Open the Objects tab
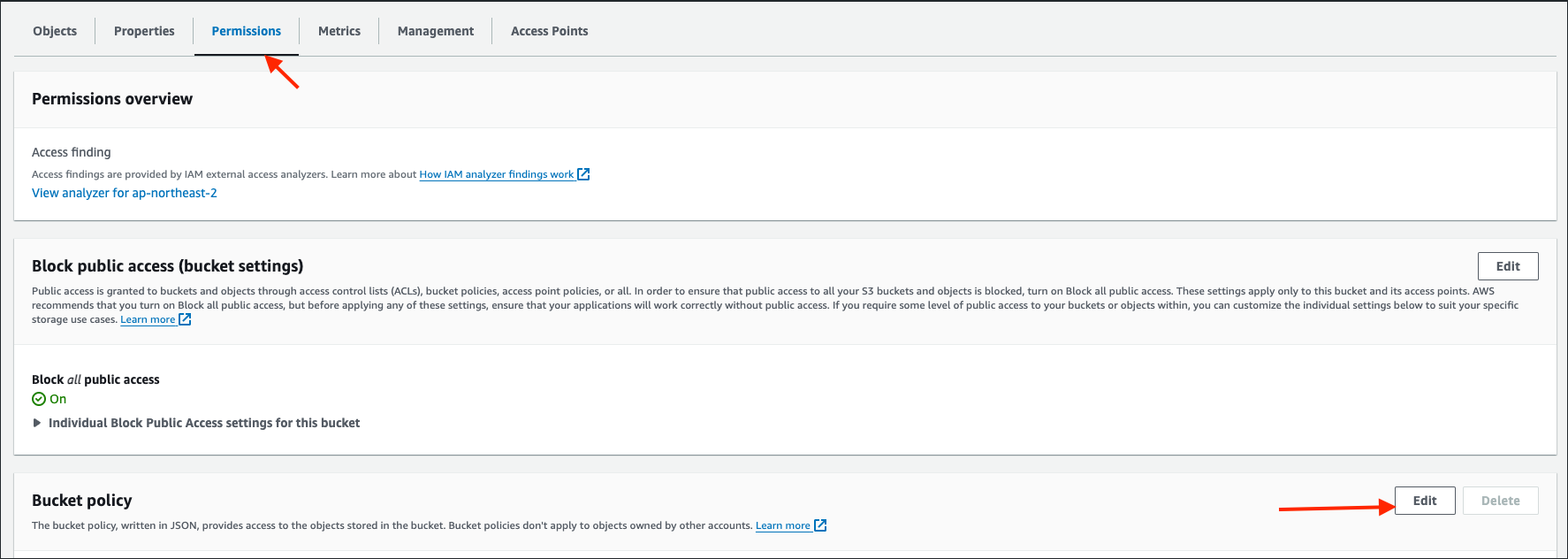 click(55, 31)
